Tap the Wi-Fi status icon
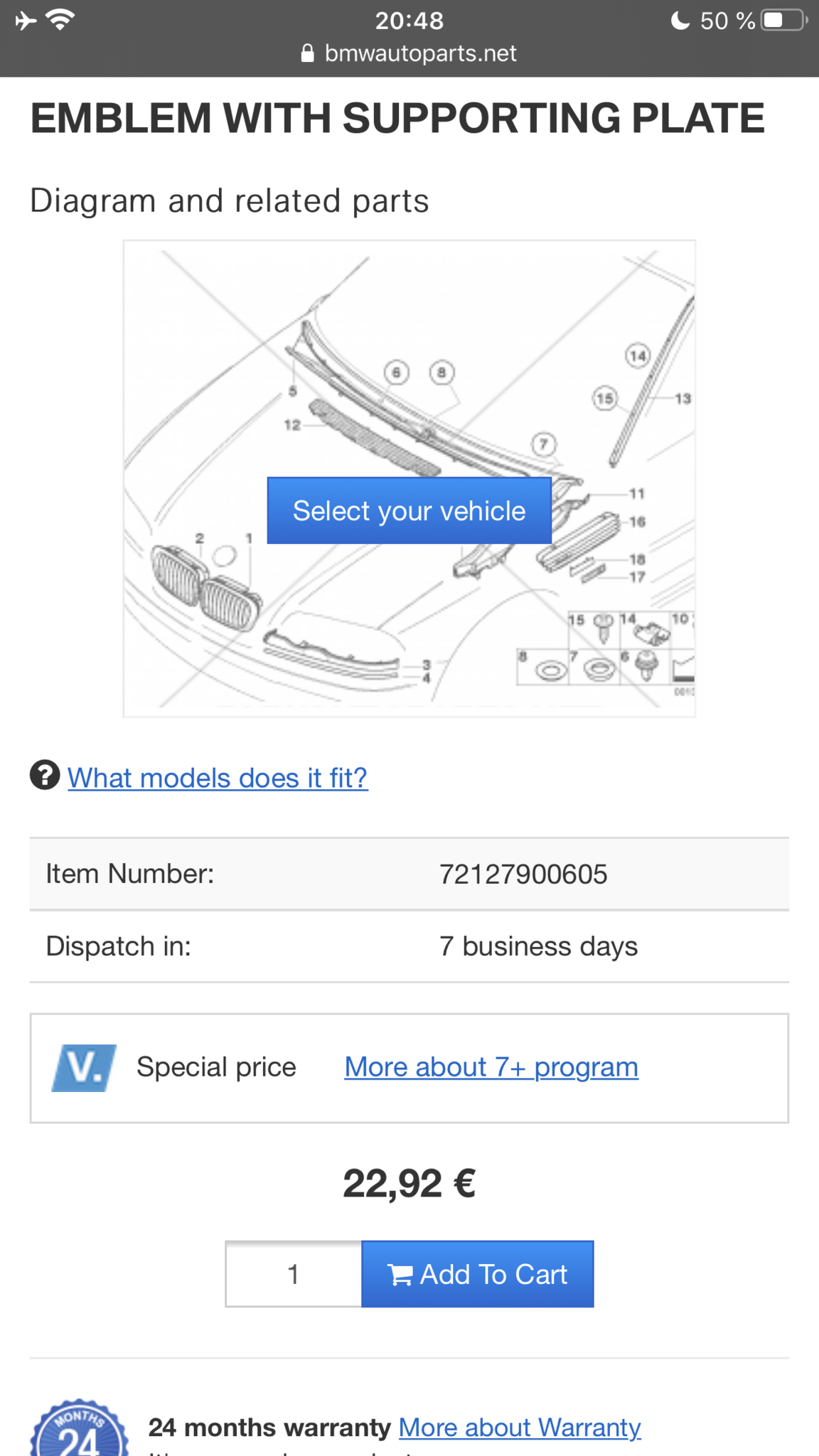Image resolution: width=819 pixels, height=1456 pixels. pos(60,19)
